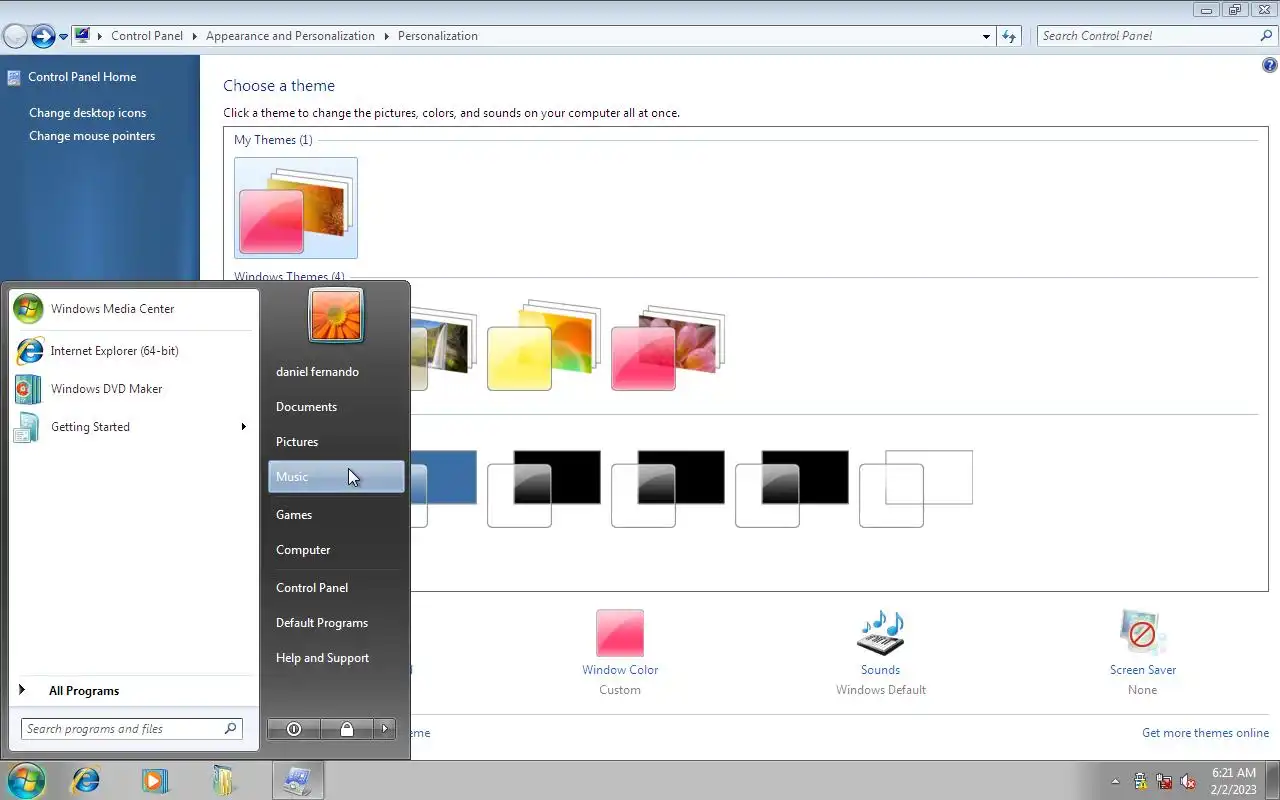Expand the Getting Started submenu arrow
1280x800 pixels.
pos(243,427)
